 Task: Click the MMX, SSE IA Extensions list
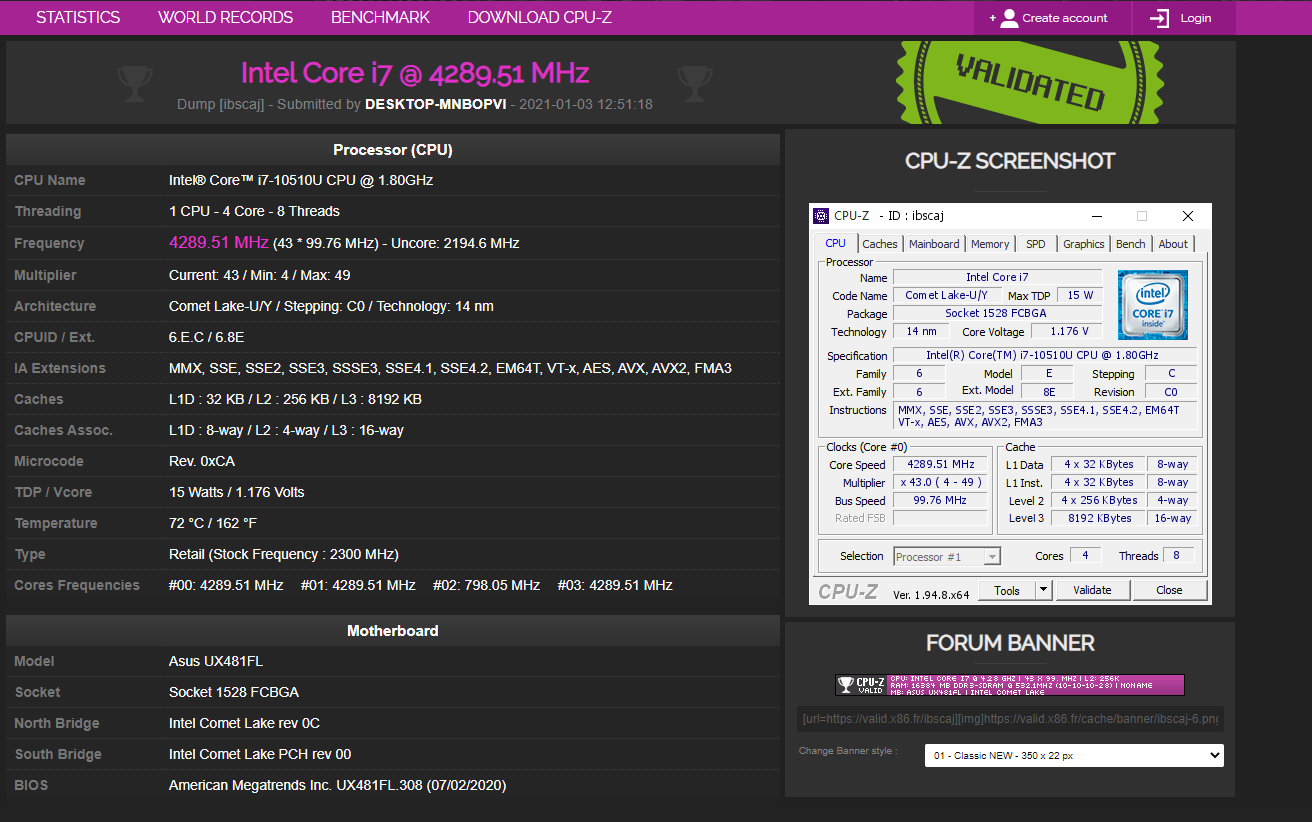[x=450, y=368]
